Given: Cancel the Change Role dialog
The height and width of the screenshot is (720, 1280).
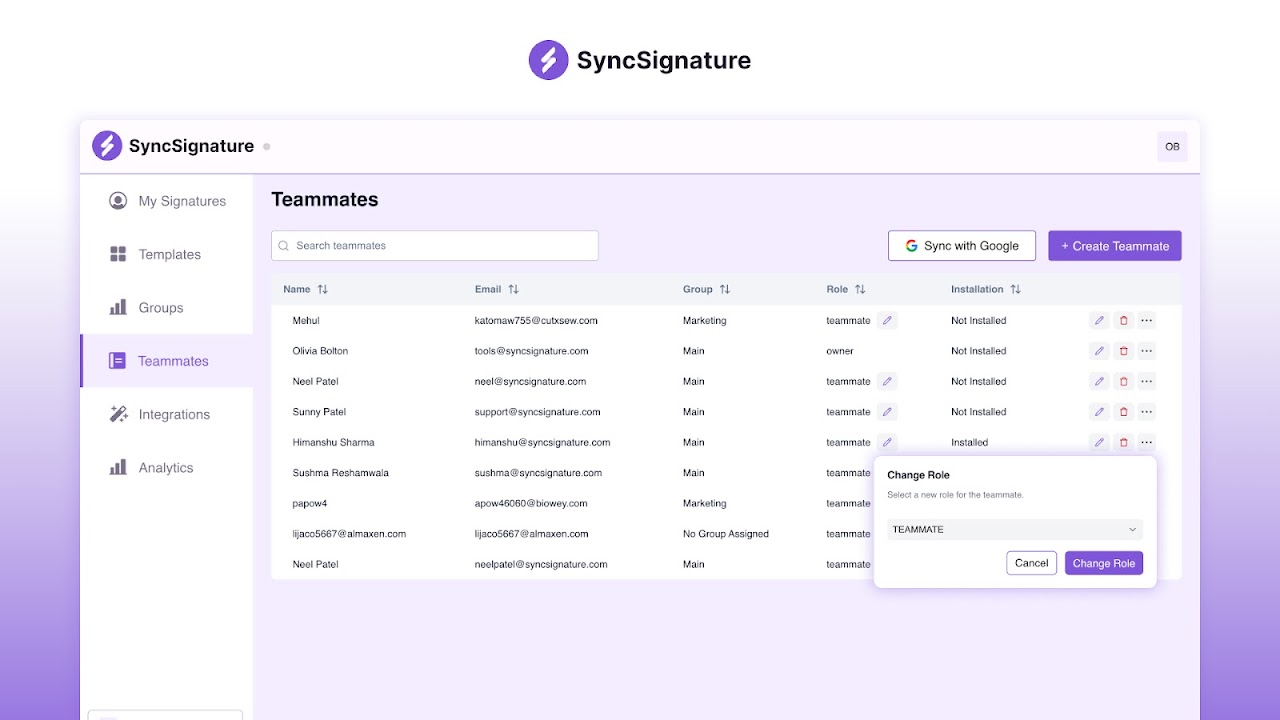Looking at the screenshot, I should (x=1031, y=563).
